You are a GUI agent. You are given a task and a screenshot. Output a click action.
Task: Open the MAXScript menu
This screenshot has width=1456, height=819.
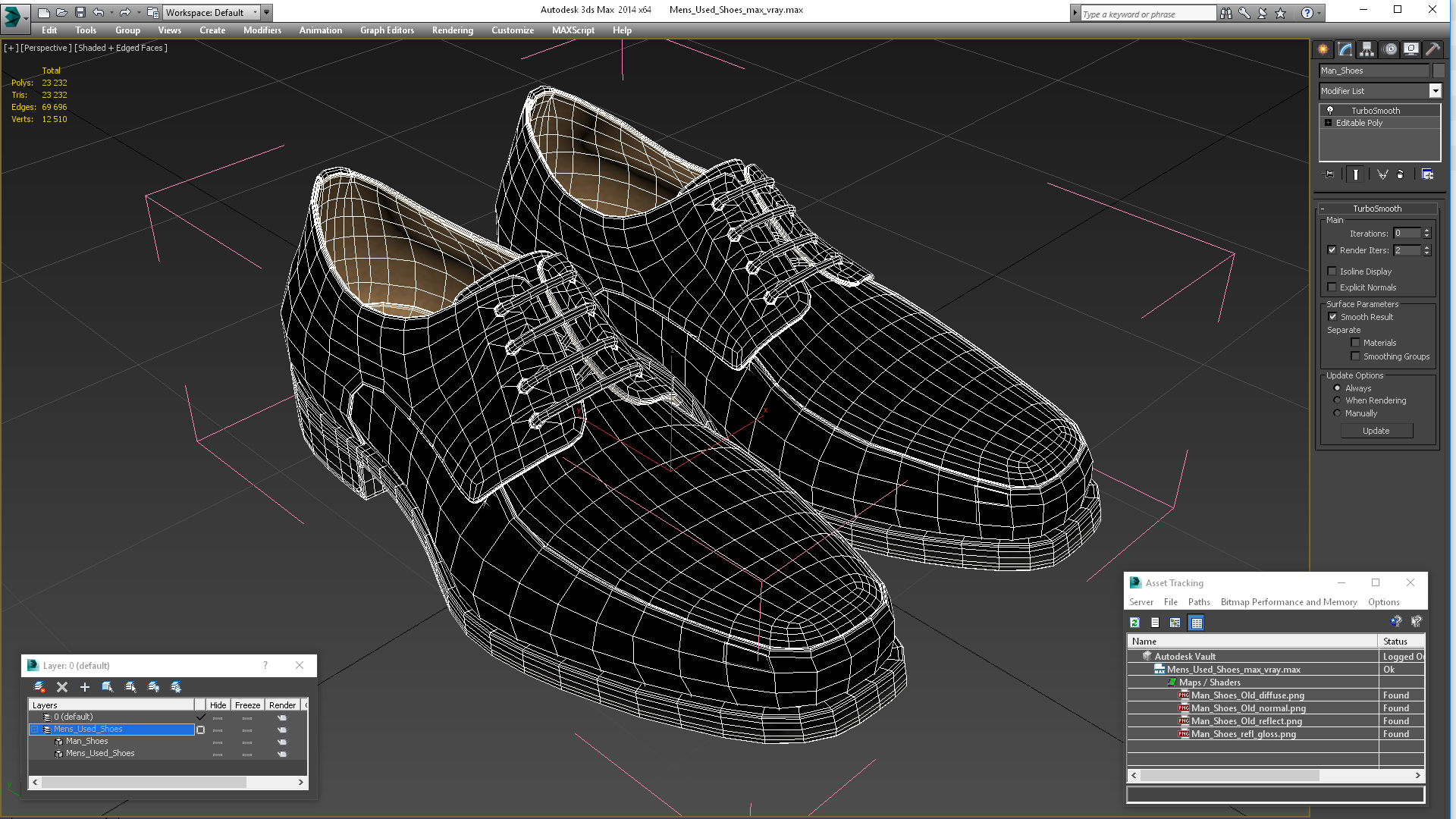tap(573, 30)
